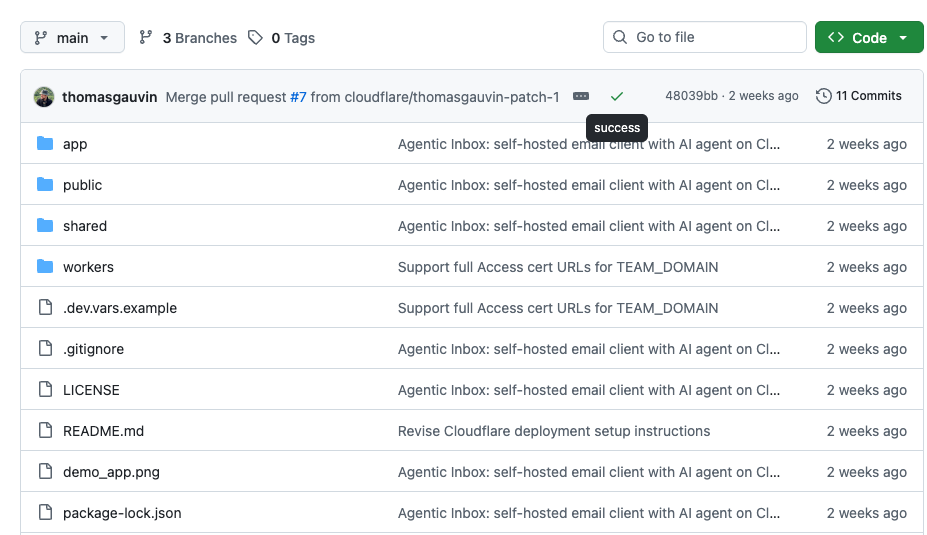This screenshot has width=927, height=535.
Task: Open the green Code dropdown button
Action: click(x=869, y=37)
